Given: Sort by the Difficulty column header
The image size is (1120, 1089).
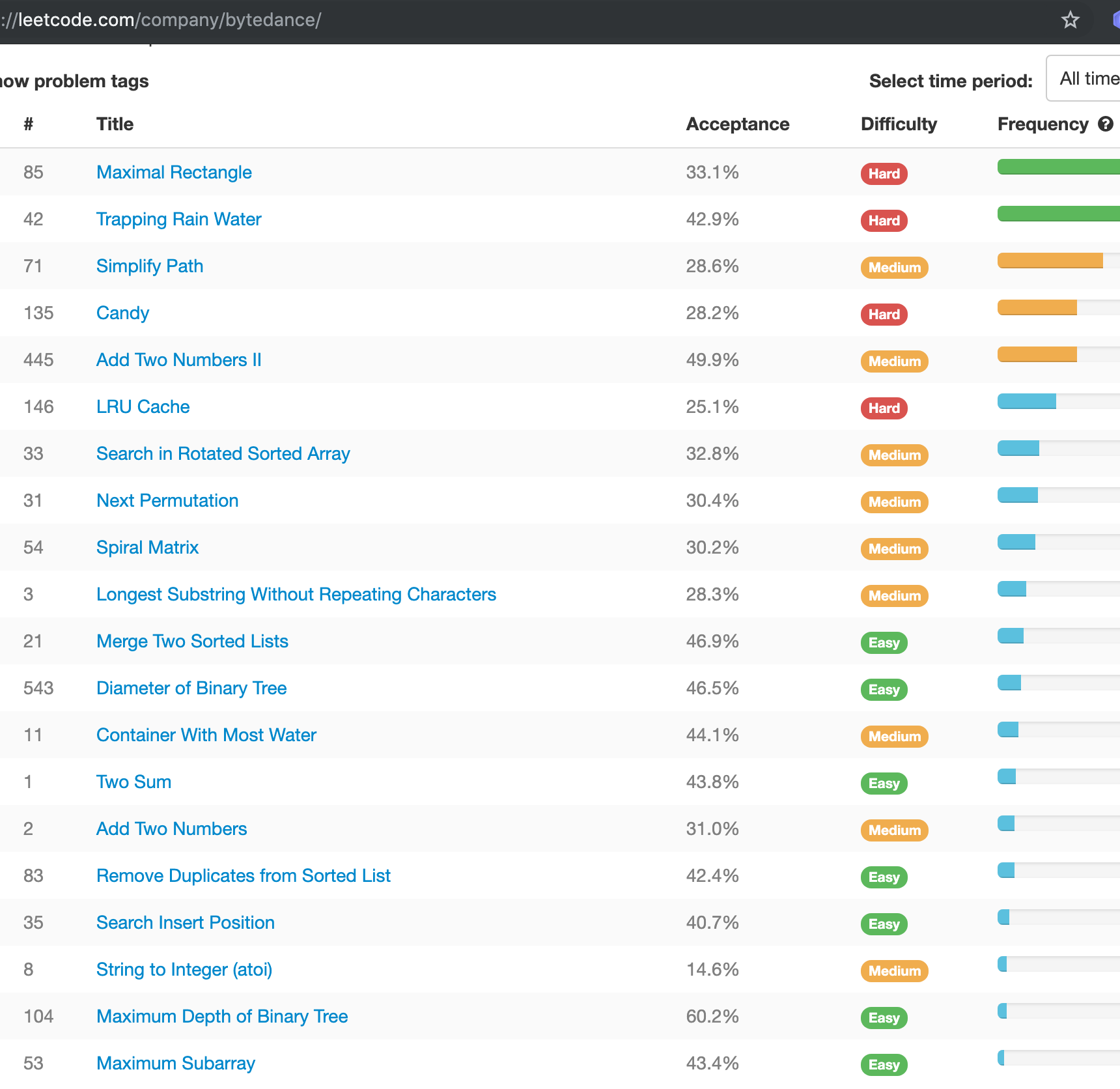Looking at the screenshot, I should (x=898, y=124).
